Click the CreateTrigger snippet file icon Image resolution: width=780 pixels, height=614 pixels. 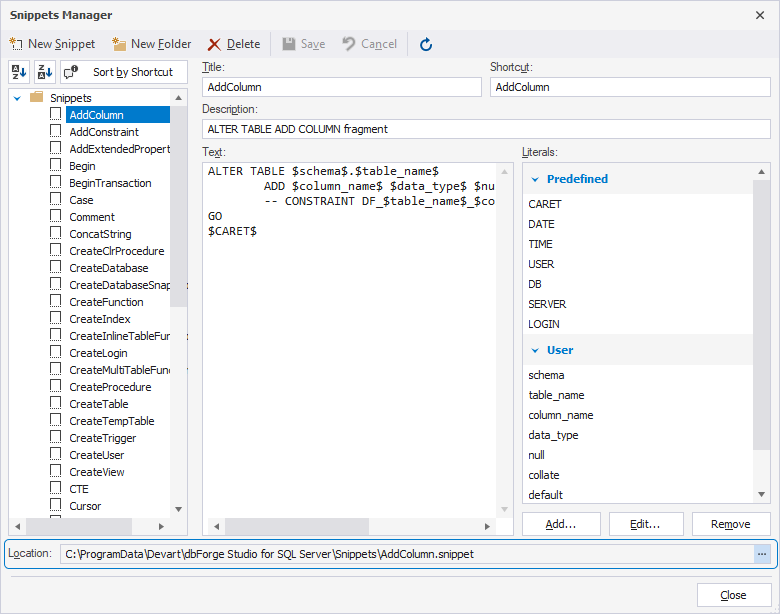pos(56,437)
